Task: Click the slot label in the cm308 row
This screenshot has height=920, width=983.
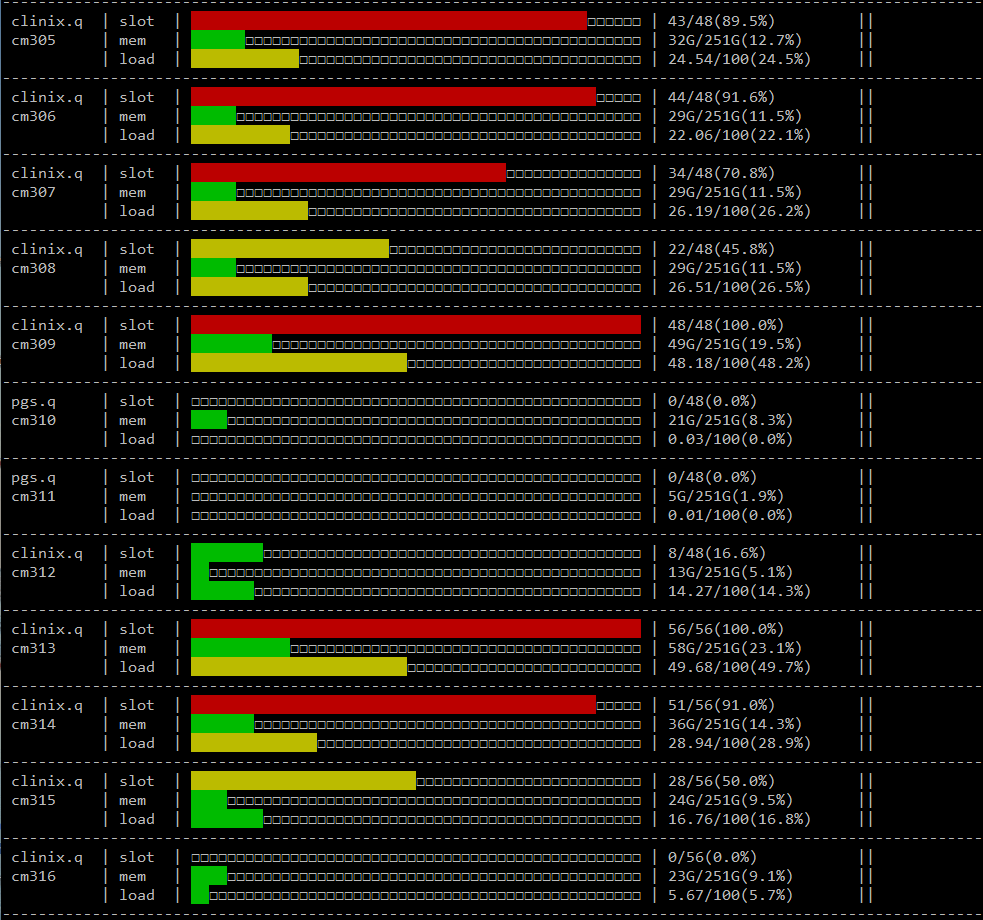Action: tap(137, 249)
